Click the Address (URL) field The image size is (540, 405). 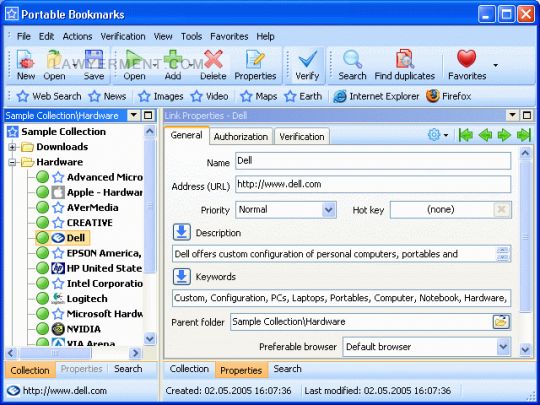[373, 184]
